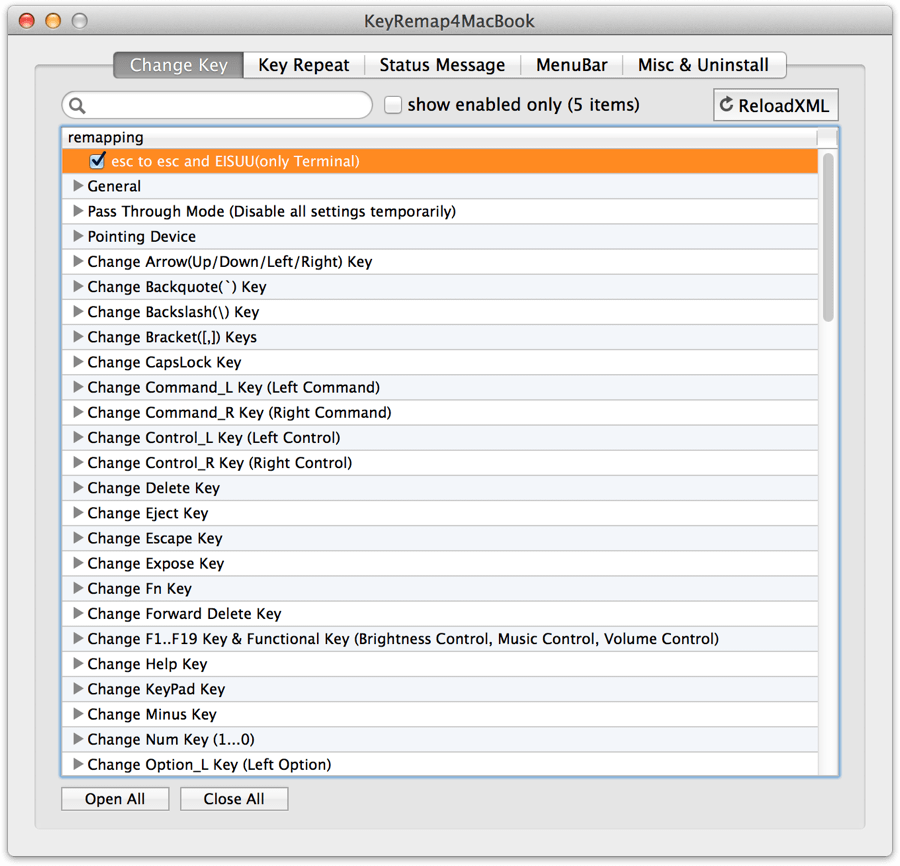This screenshot has height=866, width=900.
Task: Uncheck esc to esc and EISUU checkbox
Action: [97, 161]
